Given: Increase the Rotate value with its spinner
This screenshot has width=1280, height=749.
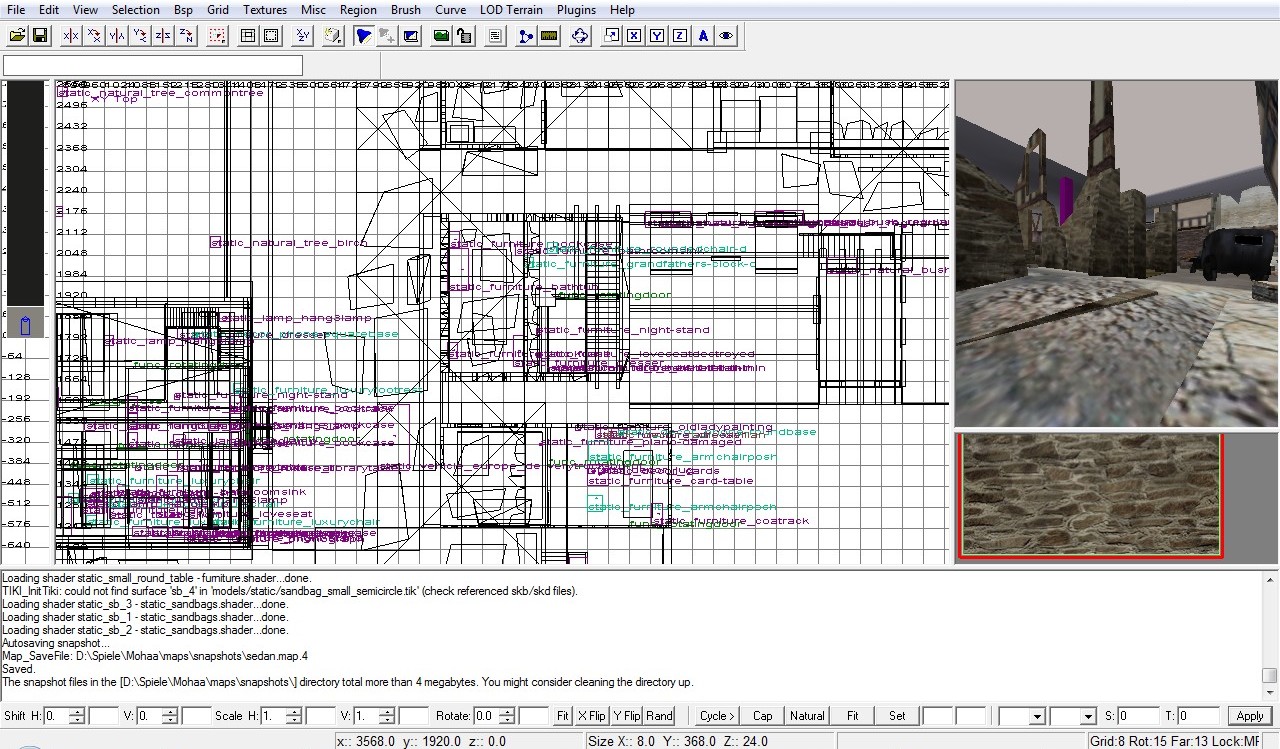Looking at the screenshot, I should coord(509,711).
